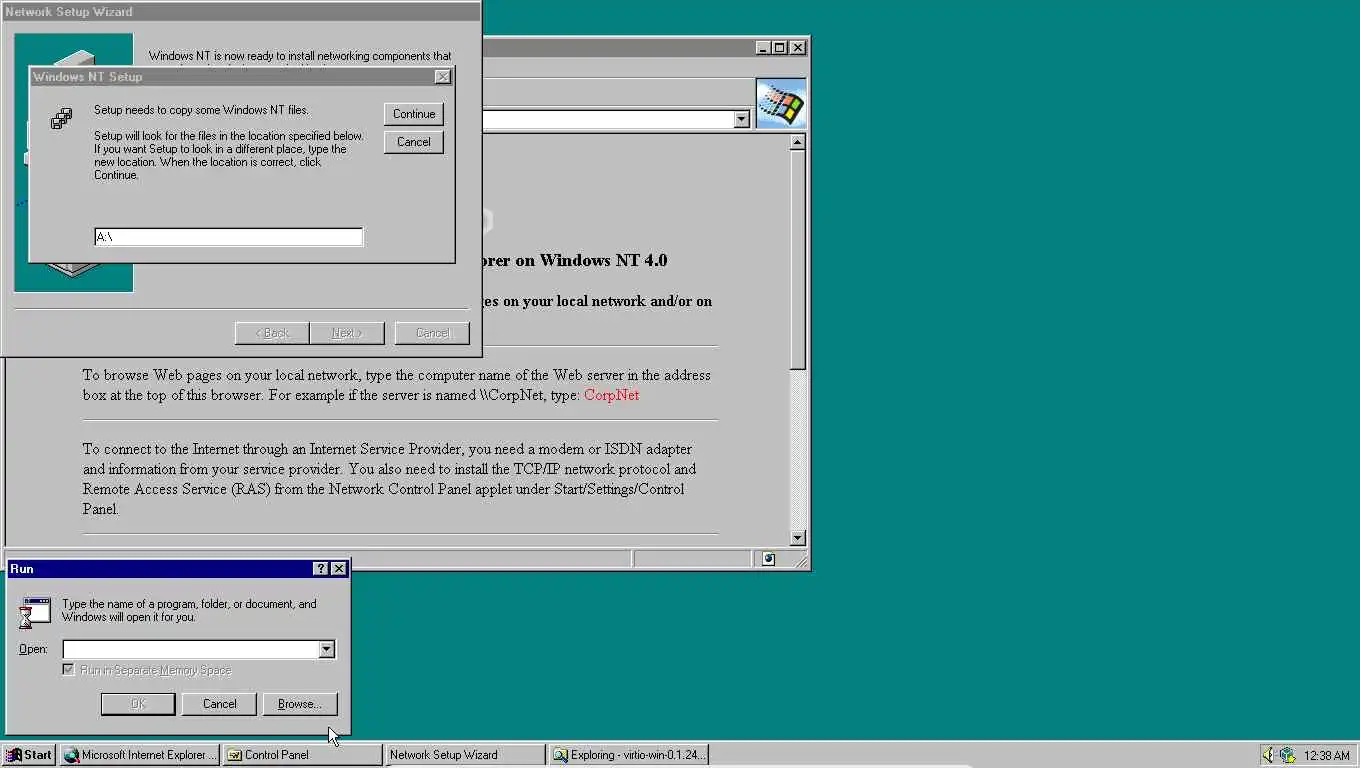Screen dimensions: 1360x768
Task: Click the Network Setup Wizard title bar
Action: 241,12
